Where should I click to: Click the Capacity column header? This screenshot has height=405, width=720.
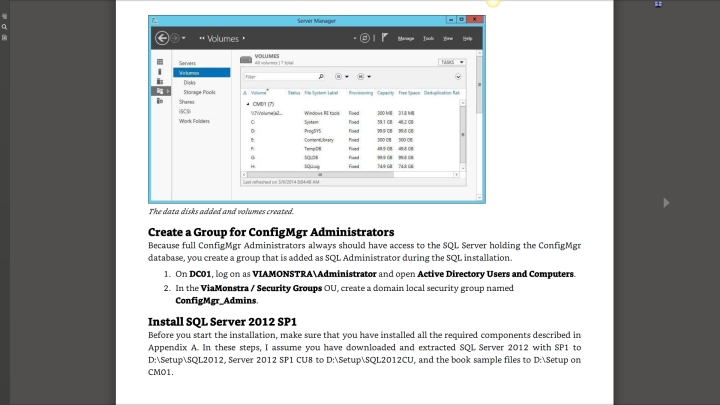click(x=385, y=92)
